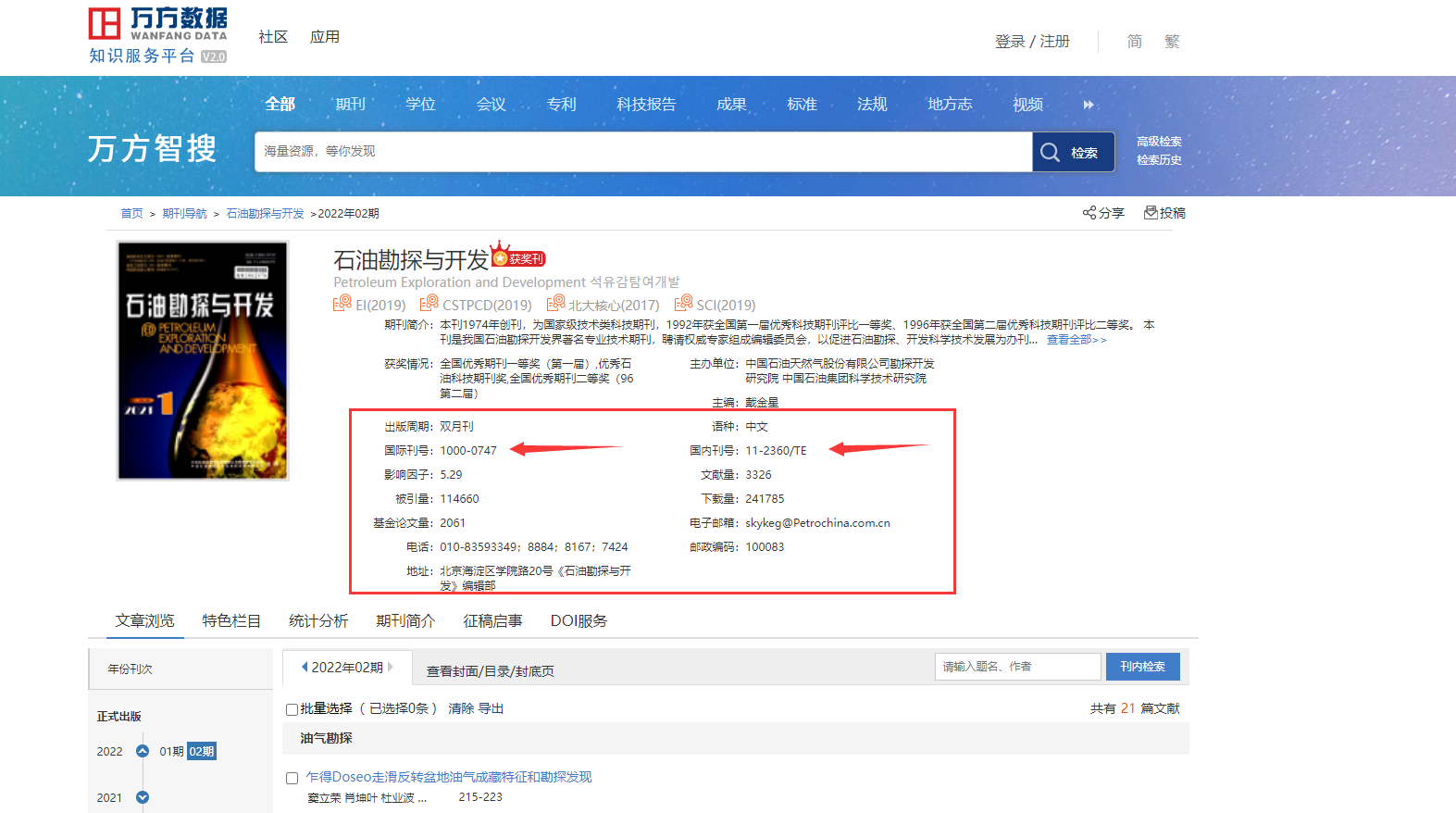This screenshot has width=1456, height=813.
Task: Show more categories with double arrow icon
Action: click(x=1089, y=105)
